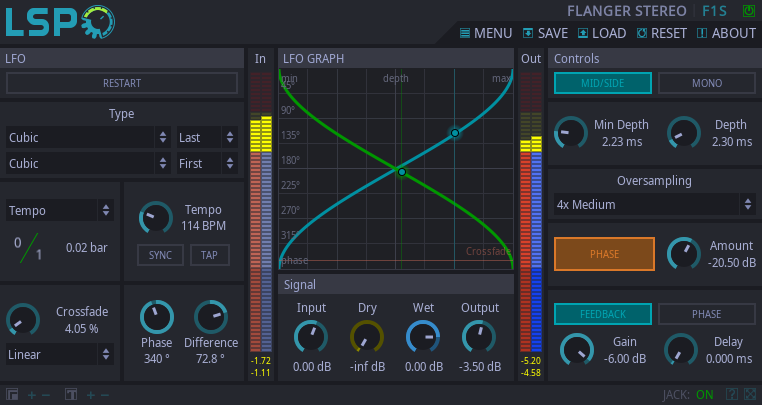Click the plus next to the font icon

[90, 395]
